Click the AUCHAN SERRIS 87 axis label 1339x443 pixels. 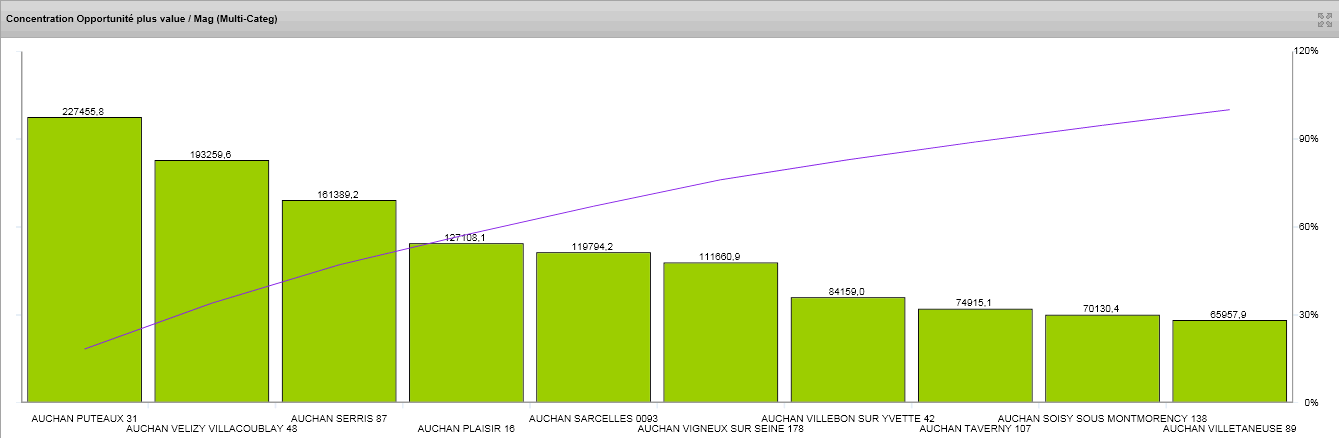[339, 418]
